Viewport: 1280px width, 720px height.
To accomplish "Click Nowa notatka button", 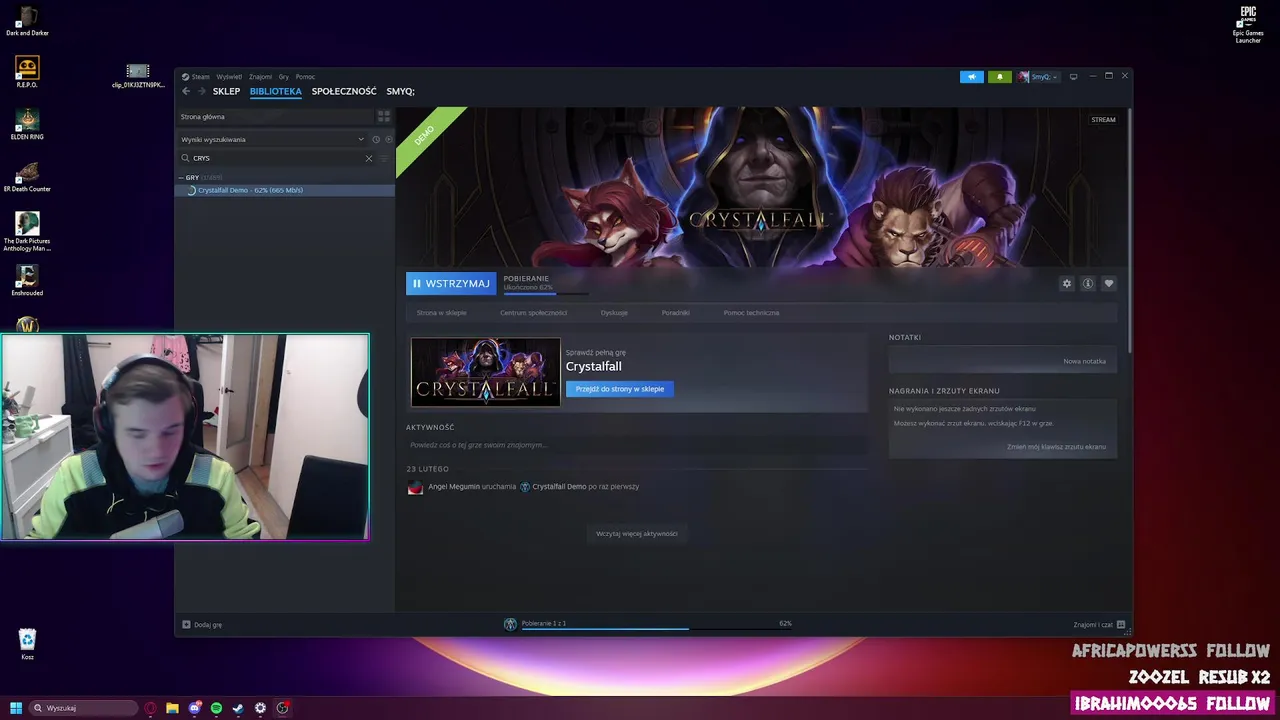I will [1084, 361].
